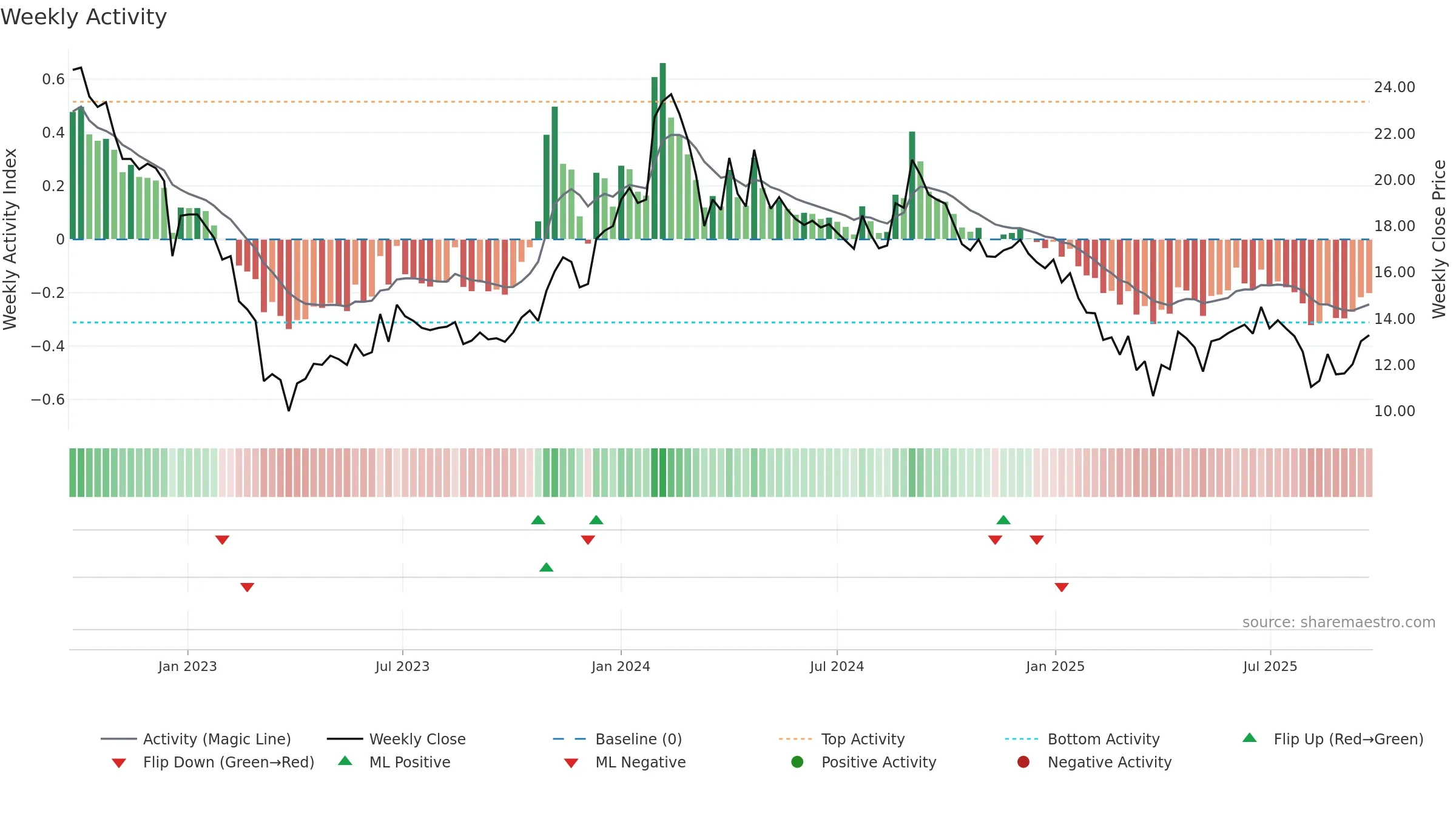Click the green circle icon for Positive Activity
Image resolution: width=1456 pixels, height=819 pixels.
coord(798,762)
